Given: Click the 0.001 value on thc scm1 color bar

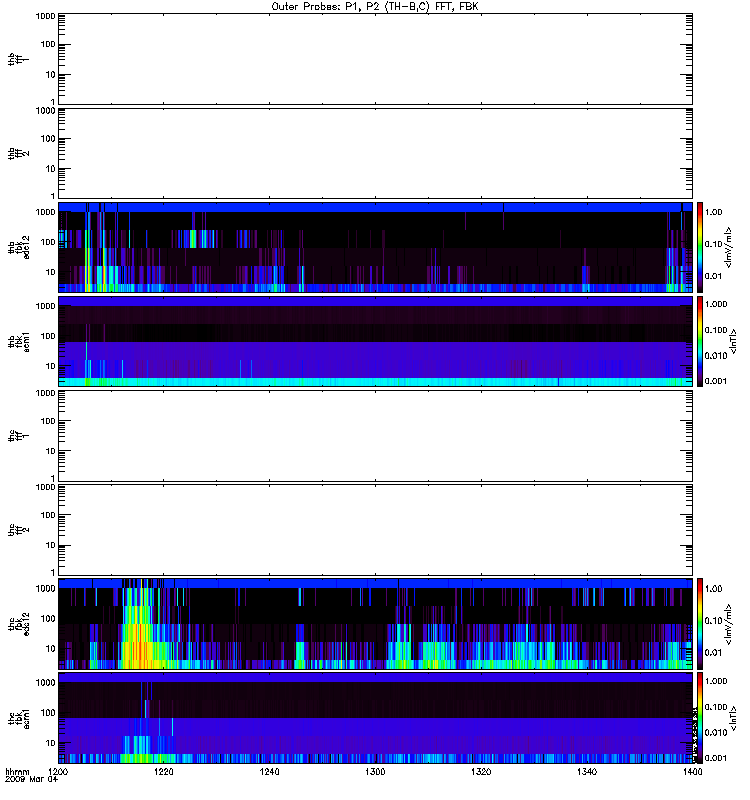Looking at the screenshot, I should click(716, 758).
